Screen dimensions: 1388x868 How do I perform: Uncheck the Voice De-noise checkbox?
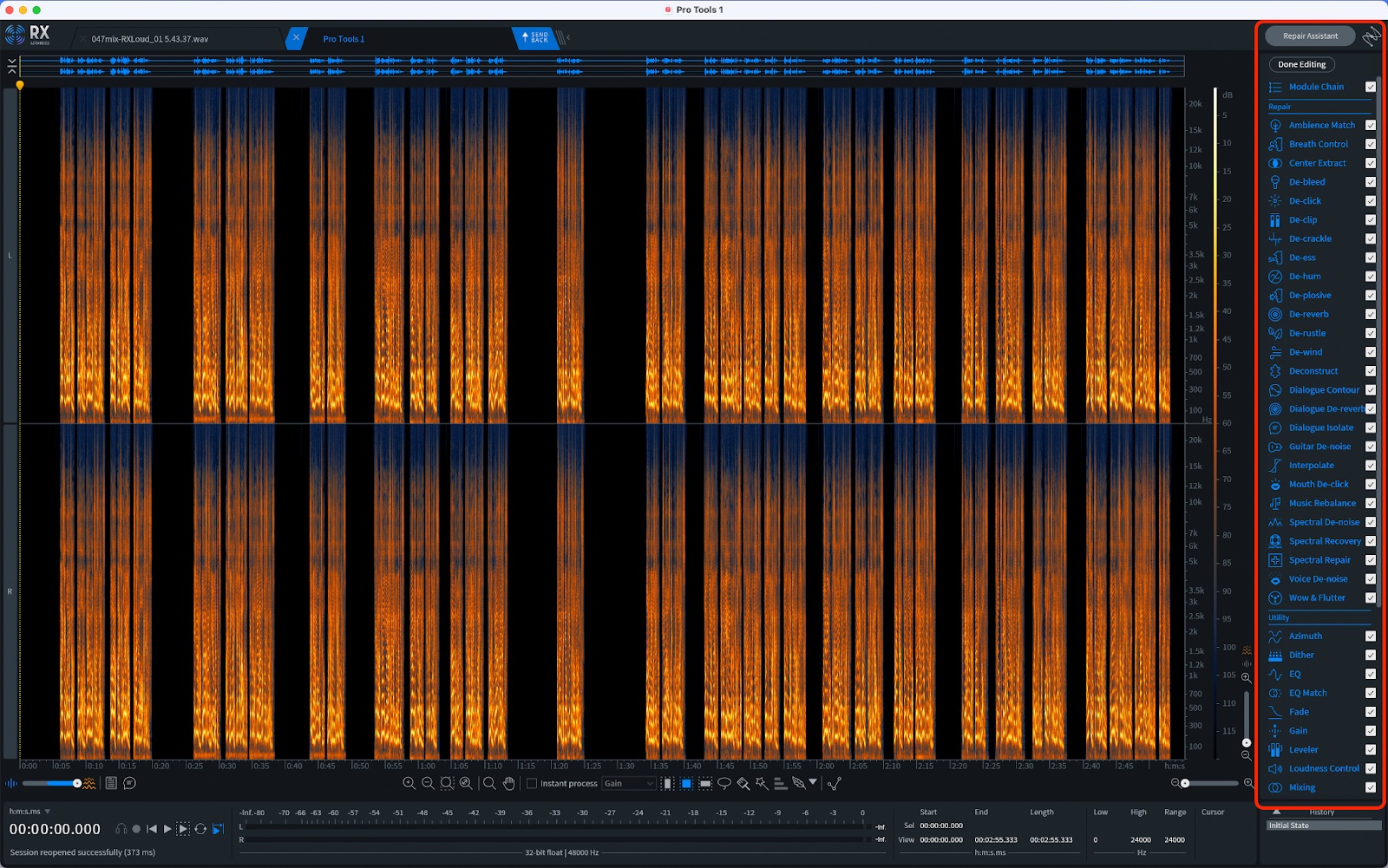1371,579
